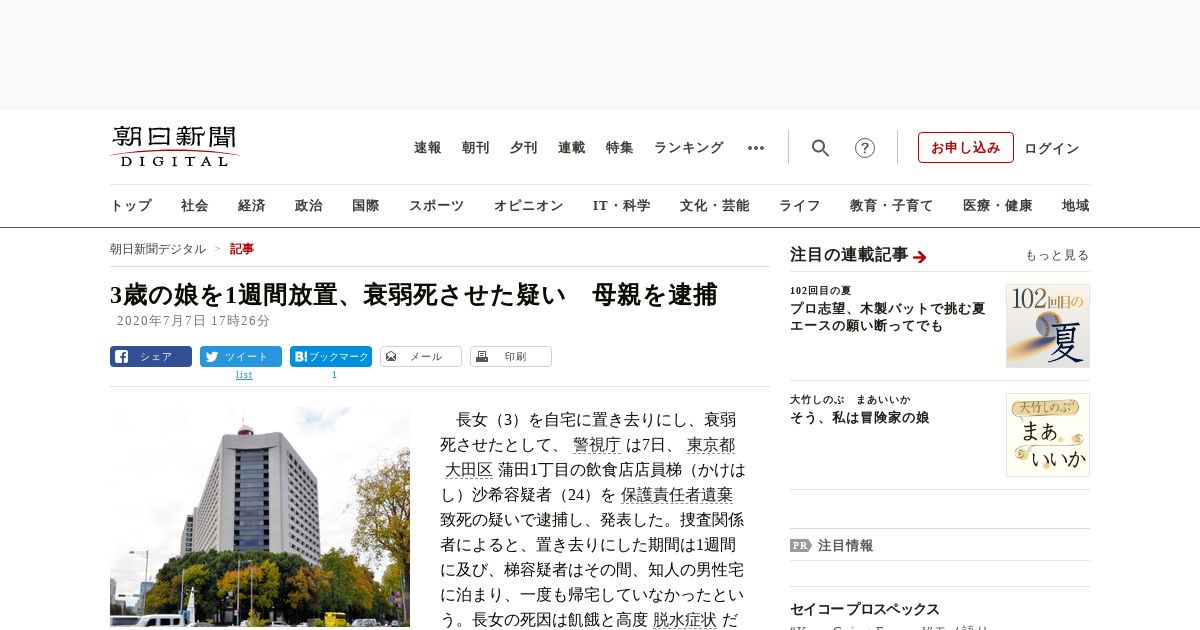
Task: Open the 連載 header menu
Action: click(x=572, y=148)
